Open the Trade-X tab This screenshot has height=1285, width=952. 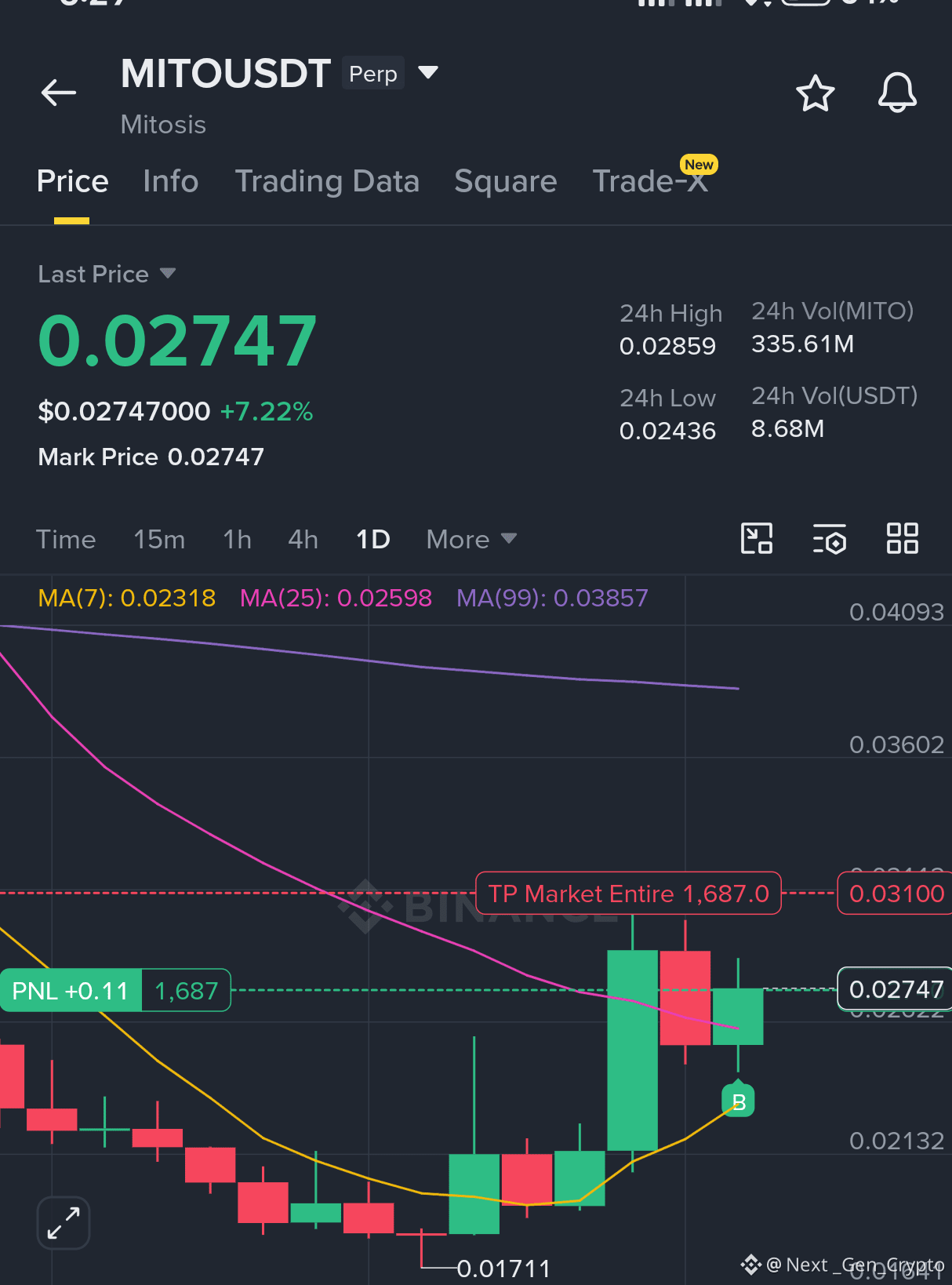(650, 181)
